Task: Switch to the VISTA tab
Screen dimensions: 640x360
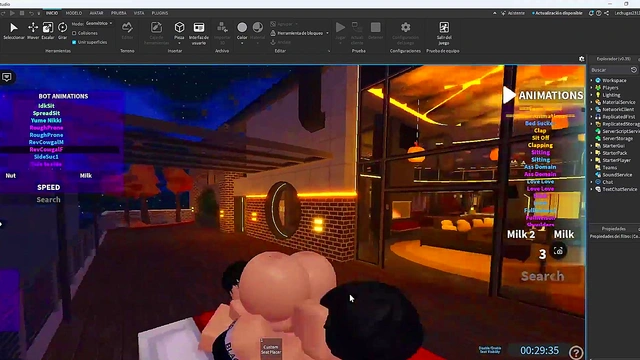Action: (139, 13)
